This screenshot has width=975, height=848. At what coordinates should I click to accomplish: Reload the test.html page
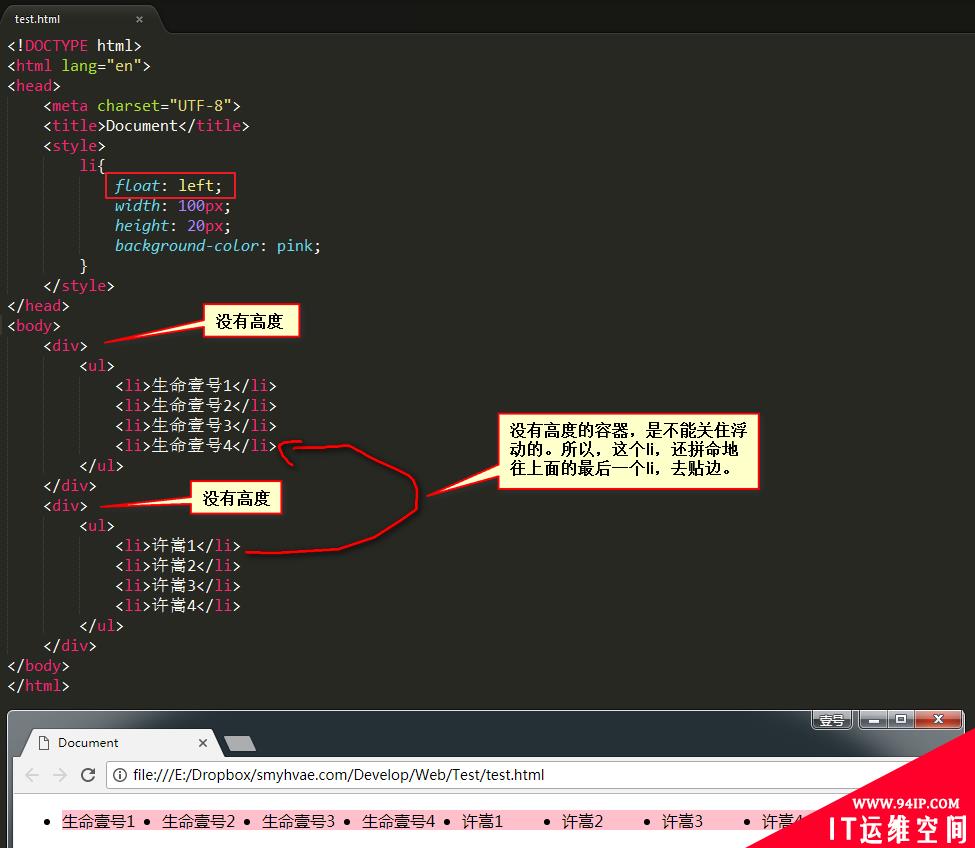(88, 775)
